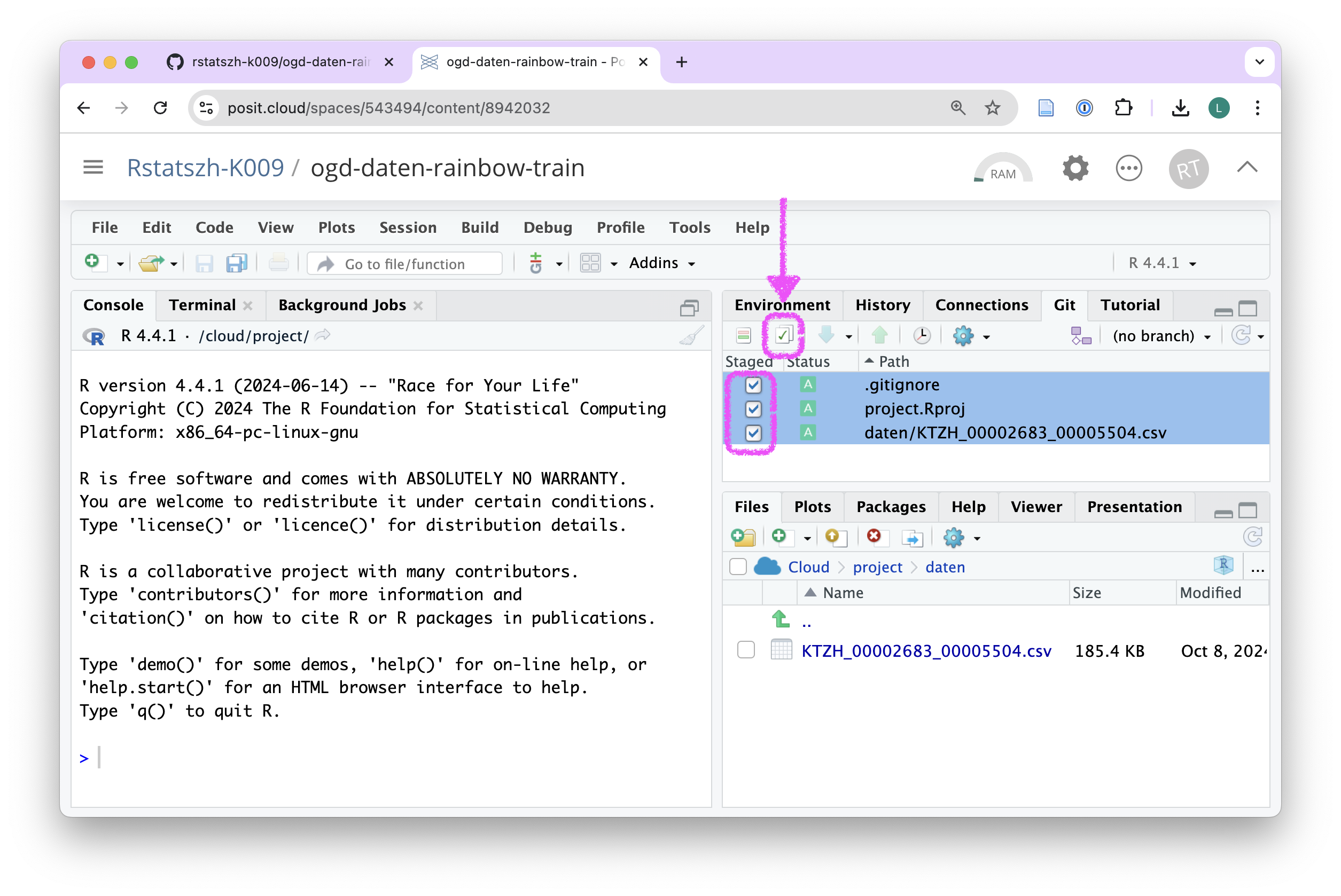Bookmark page with star icon

pos(992,108)
